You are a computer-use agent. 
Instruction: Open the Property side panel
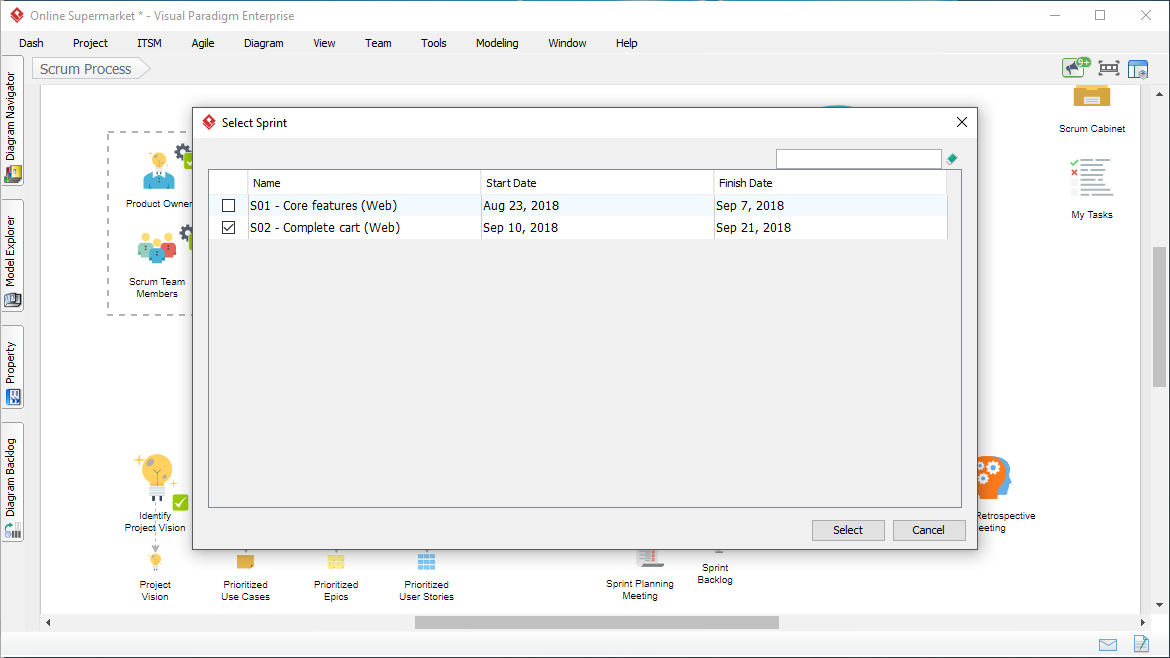(x=12, y=367)
